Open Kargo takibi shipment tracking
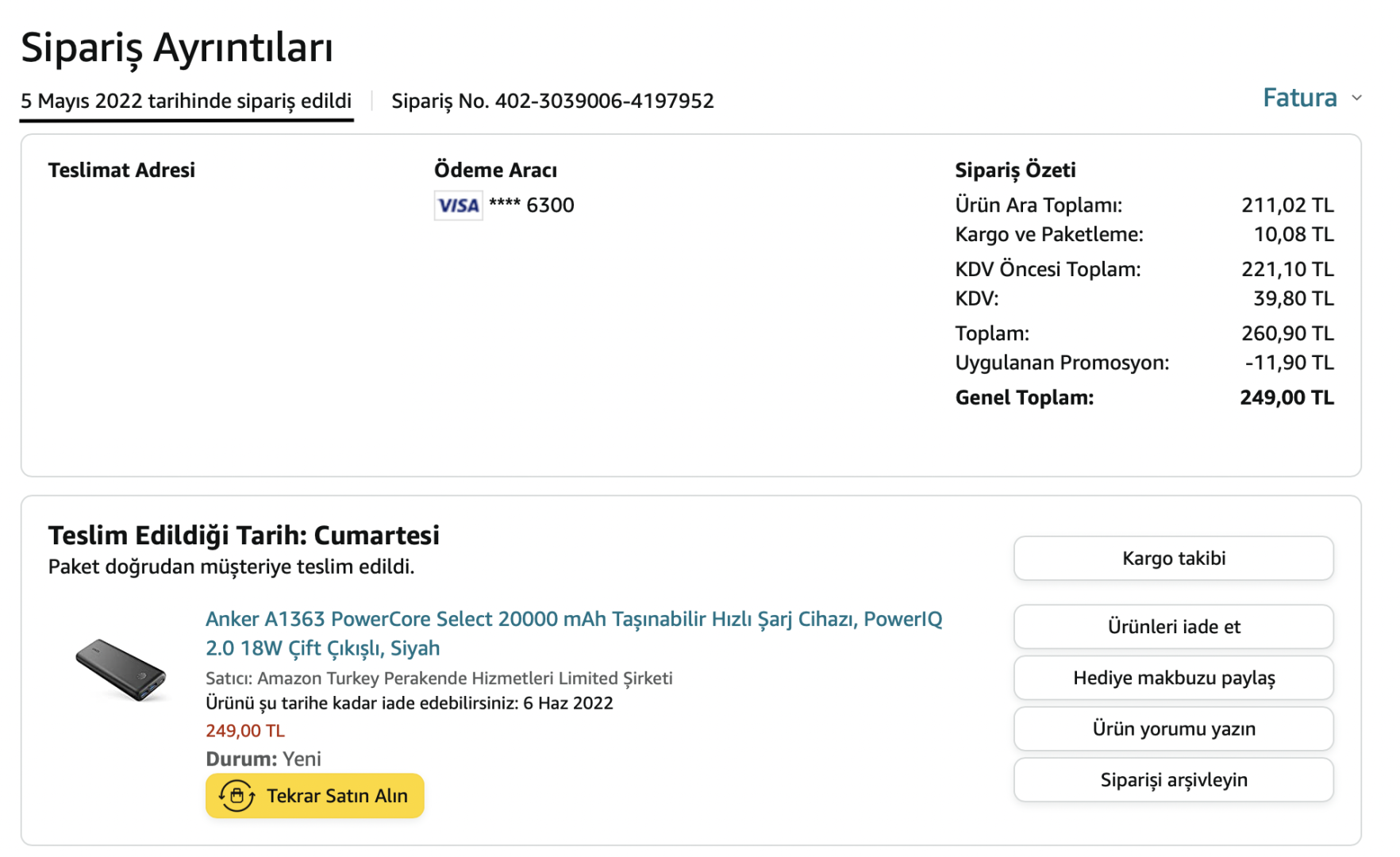 [x=1173, y=559]
